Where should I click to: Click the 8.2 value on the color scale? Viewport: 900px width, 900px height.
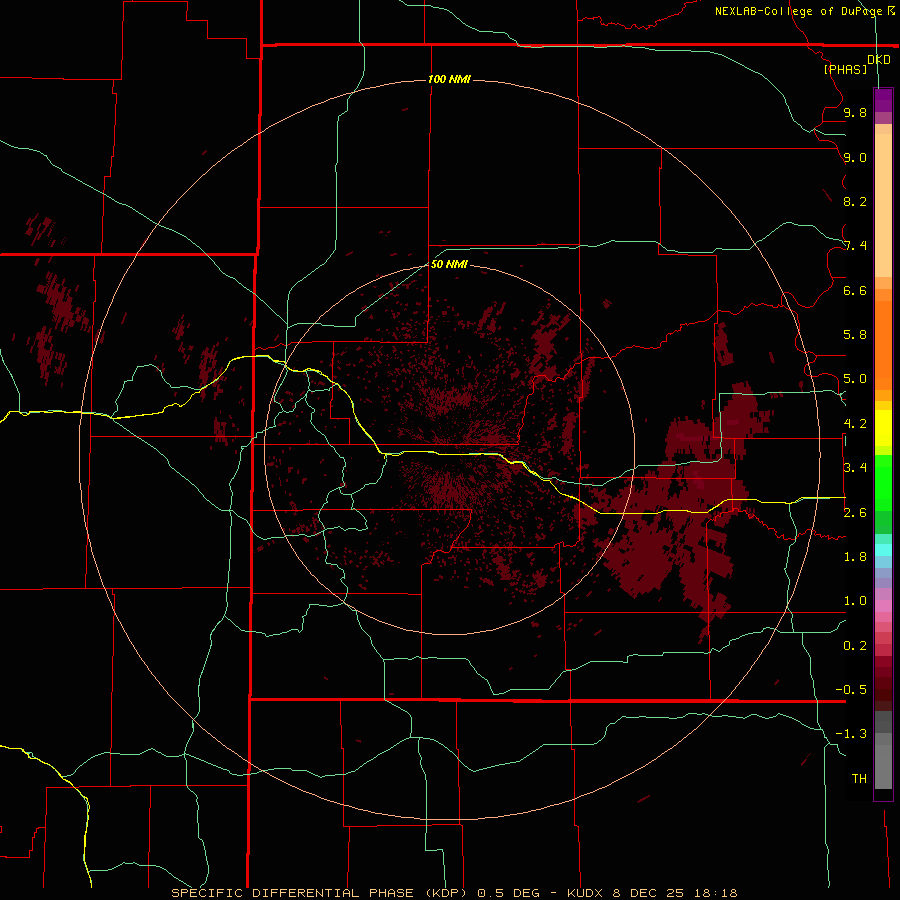[855, 201]
